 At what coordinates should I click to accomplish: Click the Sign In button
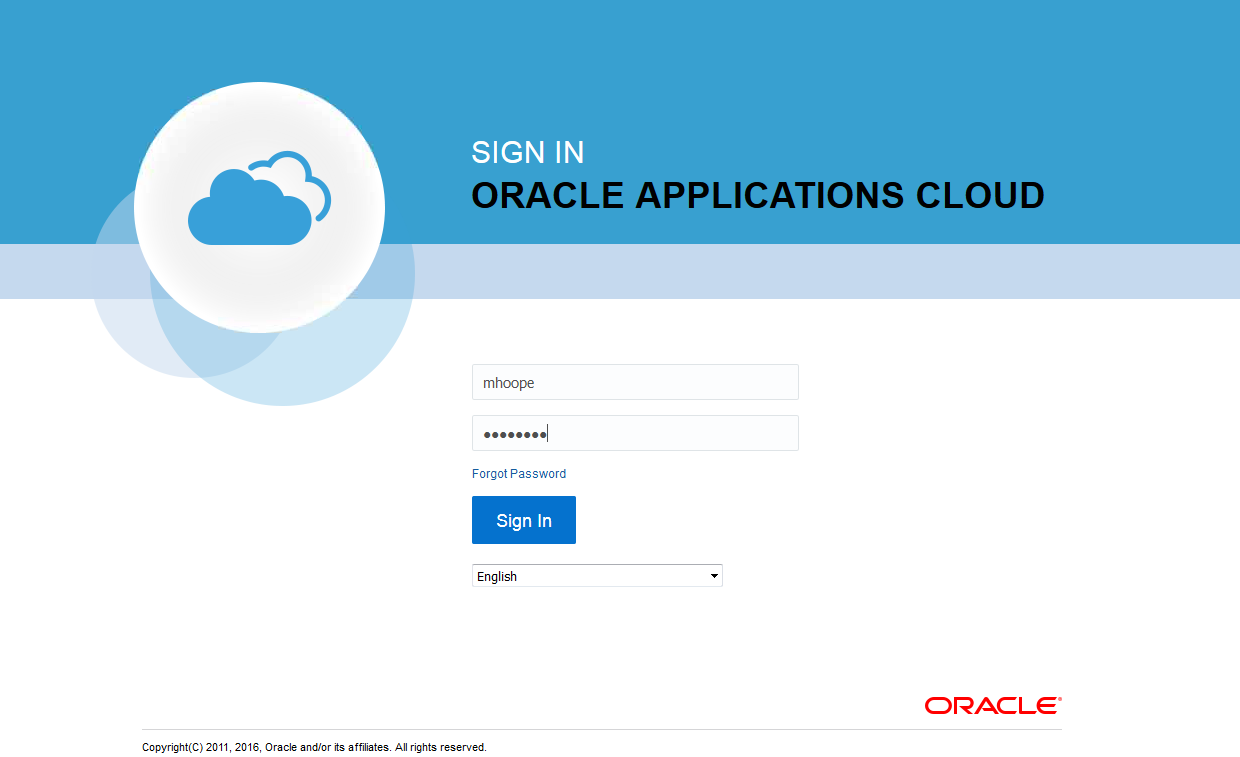[523, 520]
